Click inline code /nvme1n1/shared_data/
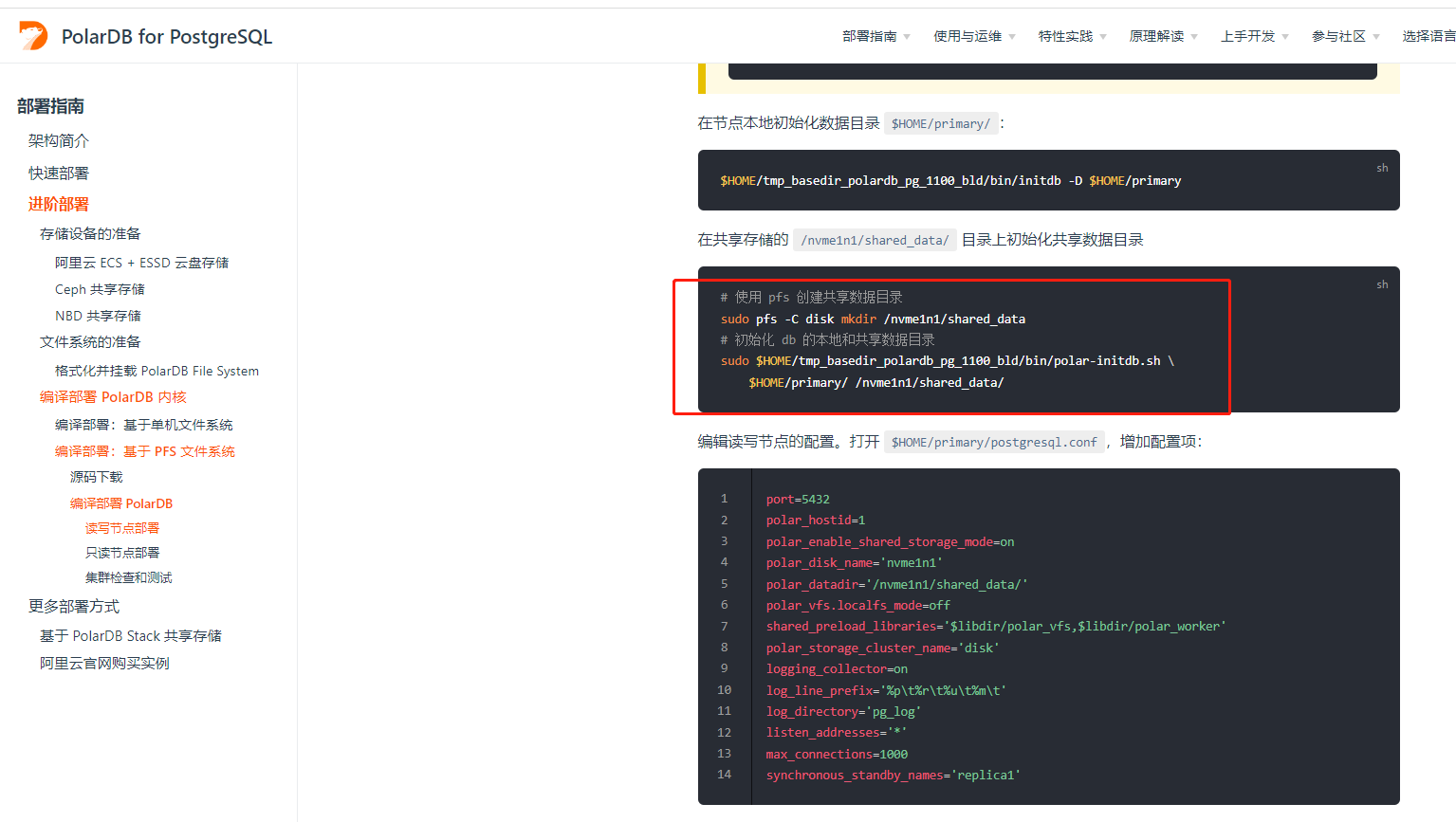 (875, 240)
